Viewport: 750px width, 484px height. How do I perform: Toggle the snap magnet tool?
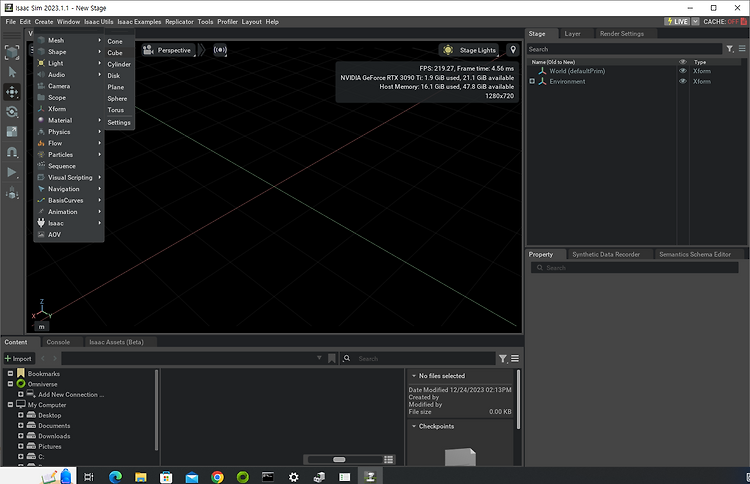tap(12, 152)
